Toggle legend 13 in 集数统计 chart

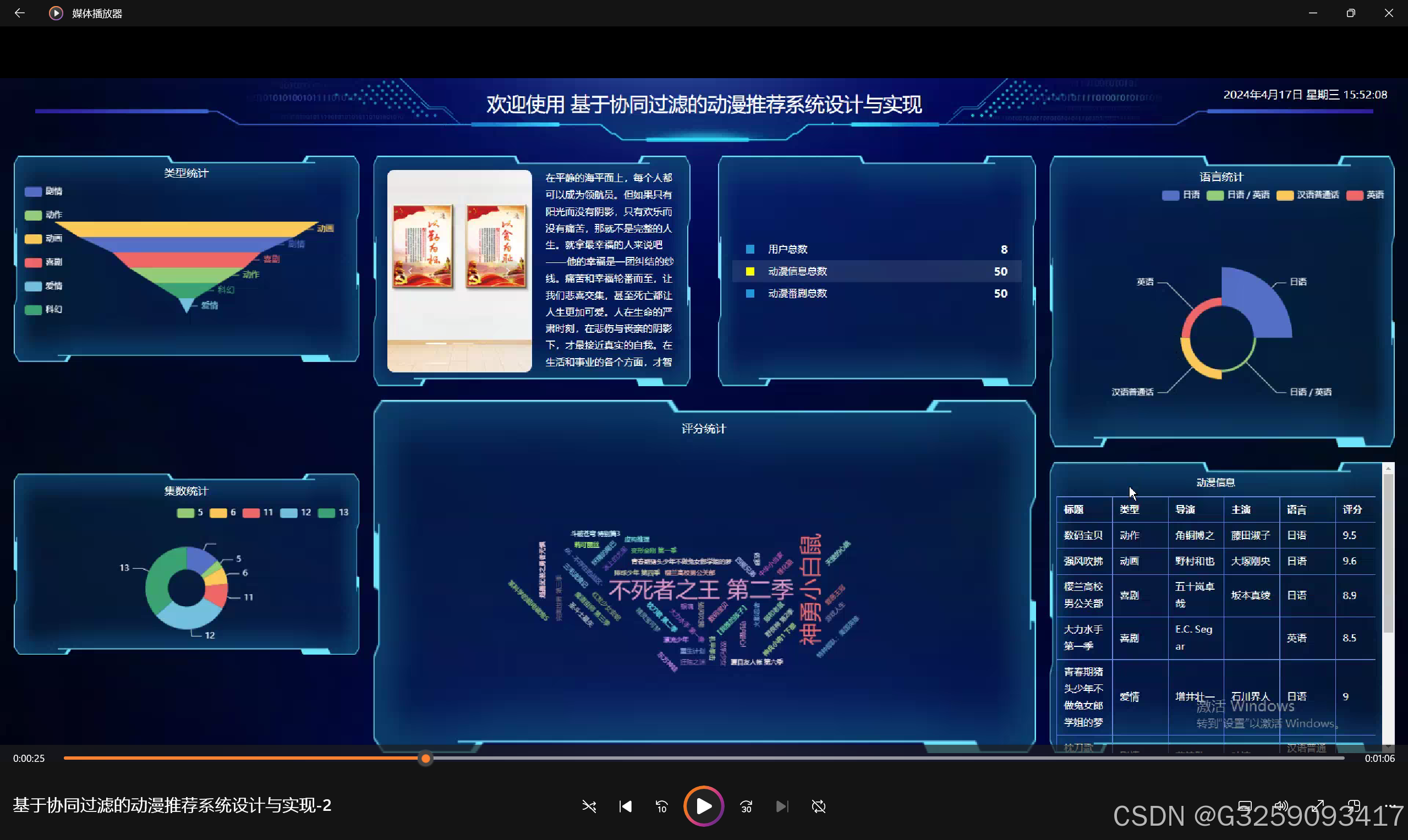pos(333,512)
